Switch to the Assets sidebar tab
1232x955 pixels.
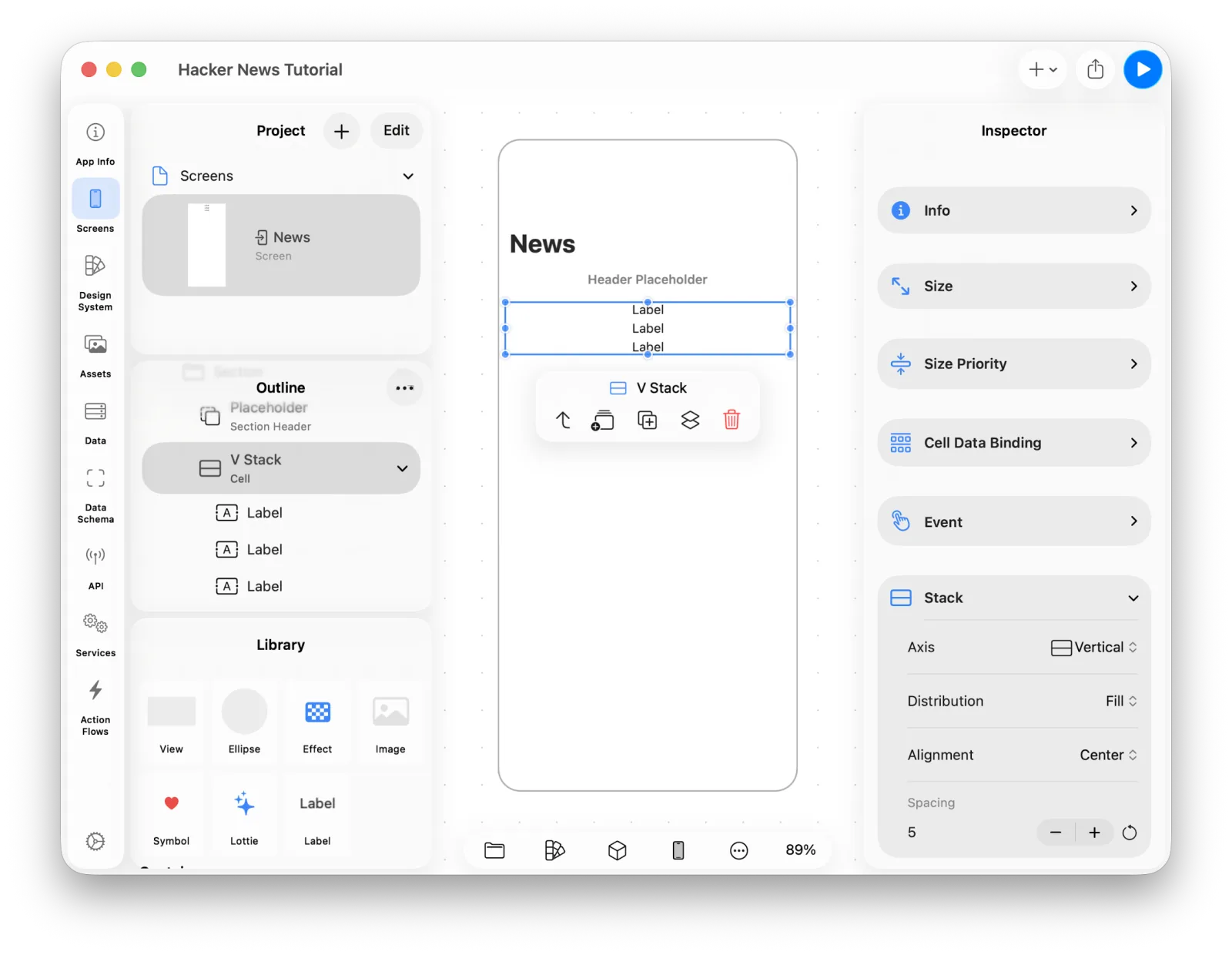(x=95, y=356)
